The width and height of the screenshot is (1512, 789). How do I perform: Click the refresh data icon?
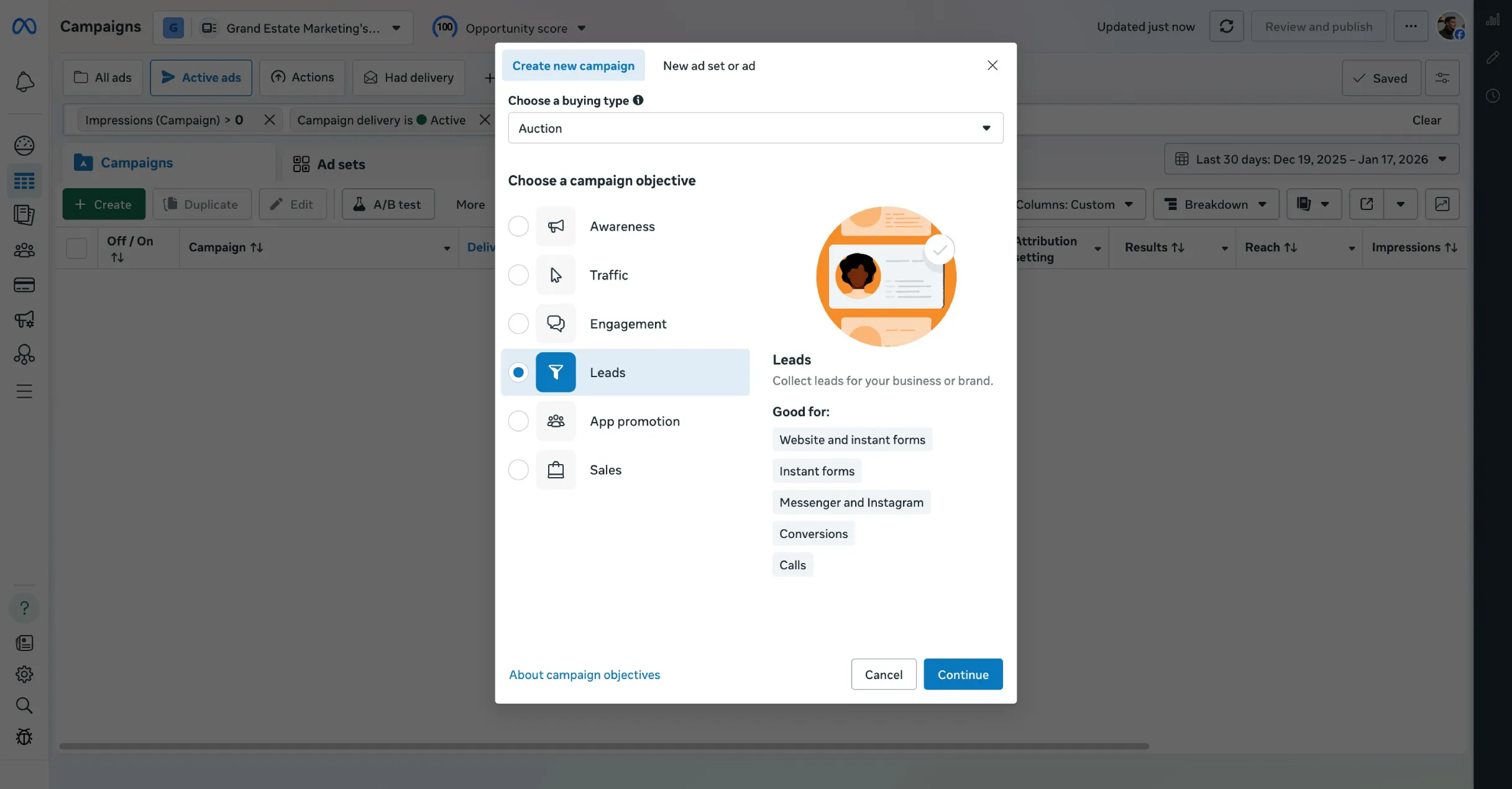(1226, 26)
